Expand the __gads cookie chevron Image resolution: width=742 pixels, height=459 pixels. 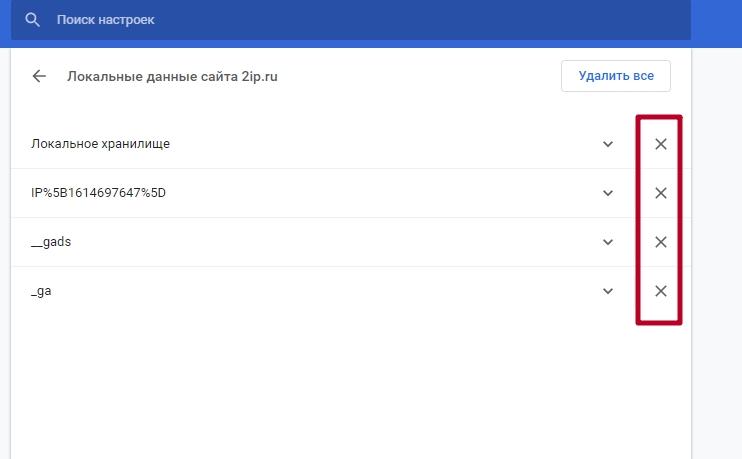(x=608, y=242)
